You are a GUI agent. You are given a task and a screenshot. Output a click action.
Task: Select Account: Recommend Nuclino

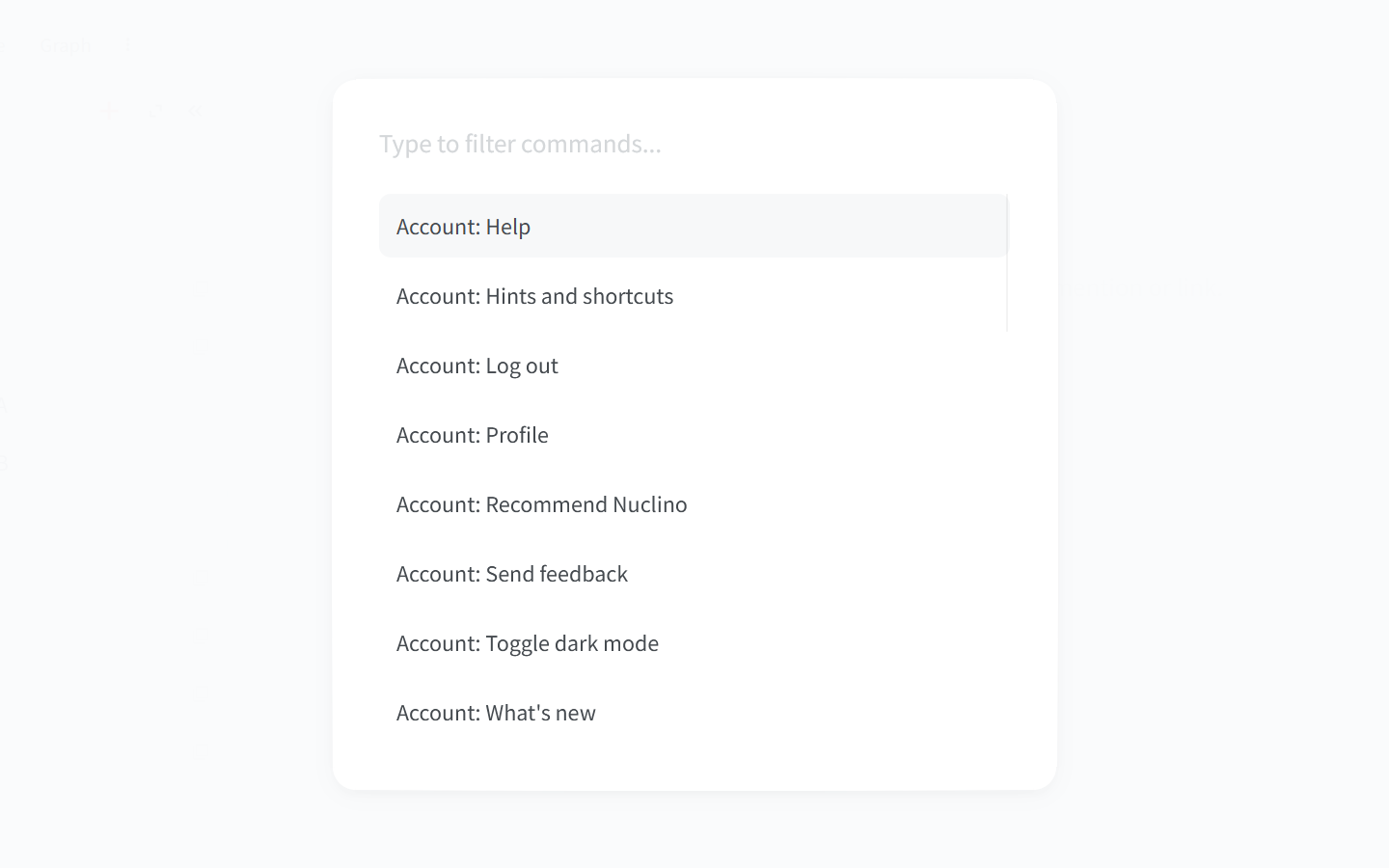click(693, 503)
